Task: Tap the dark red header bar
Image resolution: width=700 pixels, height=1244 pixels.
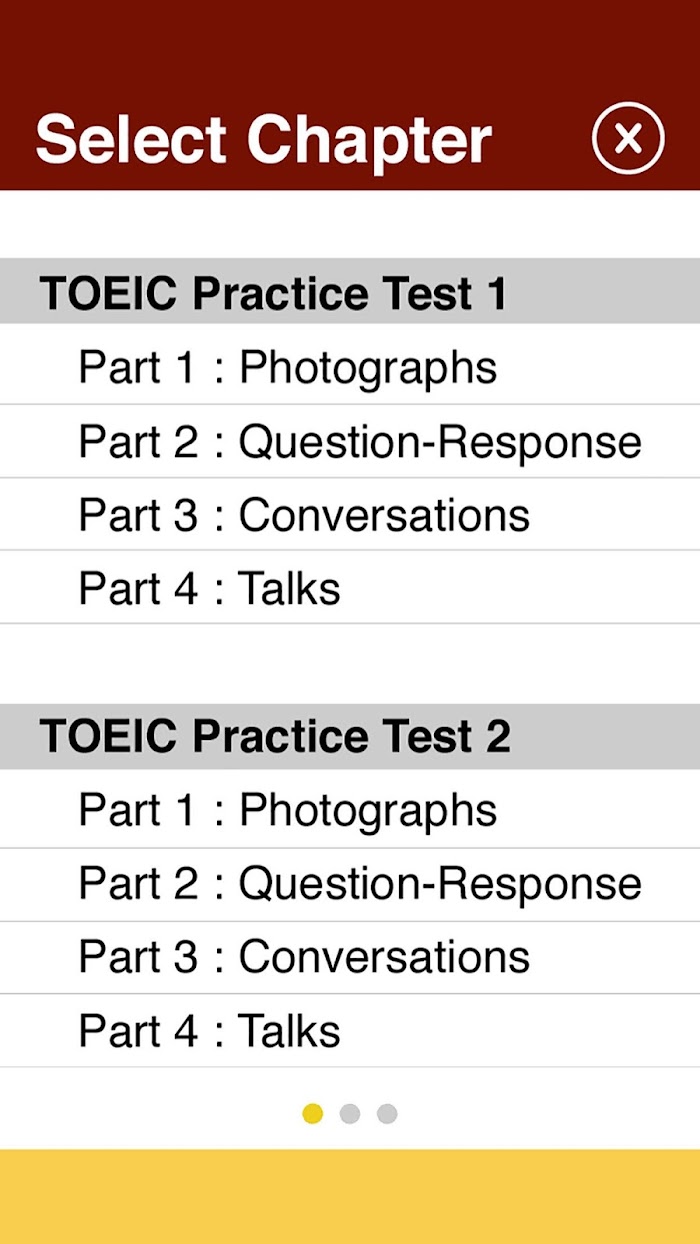Action: coord(350,95)
